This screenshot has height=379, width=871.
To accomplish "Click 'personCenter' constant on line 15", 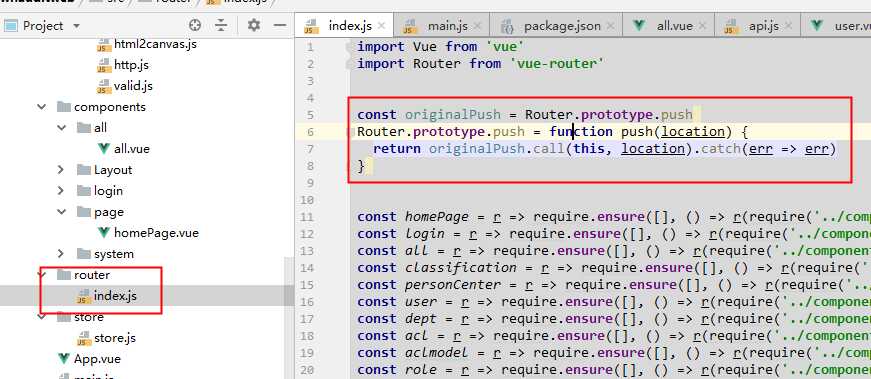I will tap(453, 285).
